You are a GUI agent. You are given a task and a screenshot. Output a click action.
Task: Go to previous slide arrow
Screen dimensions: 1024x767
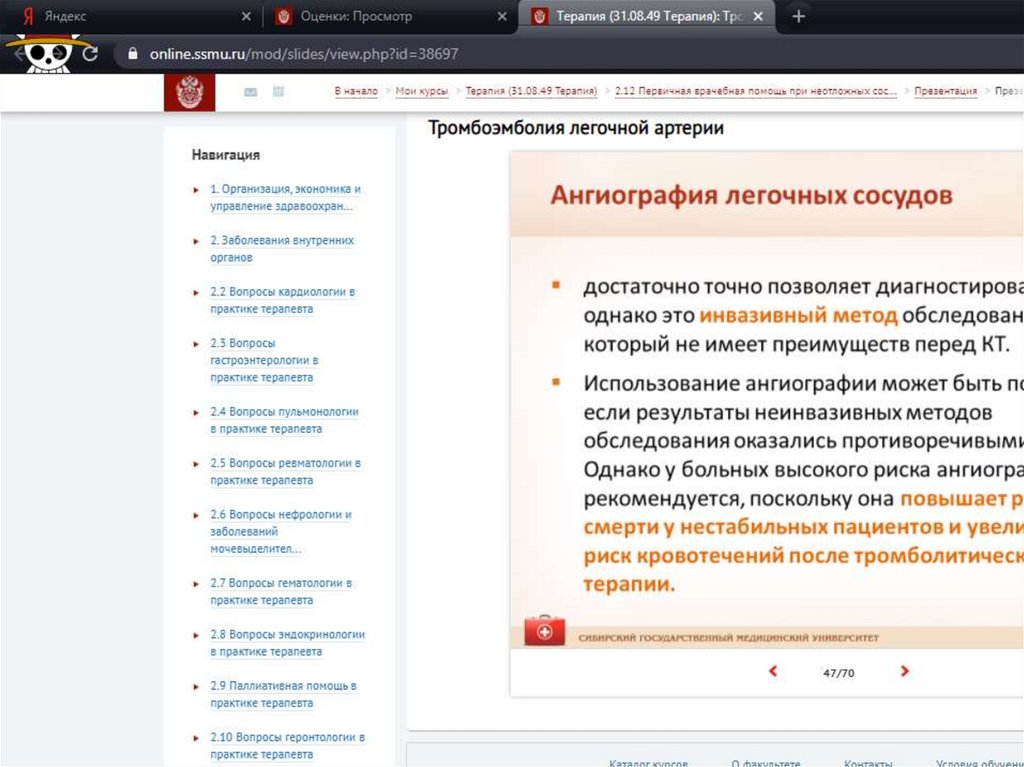pos(773,671)
